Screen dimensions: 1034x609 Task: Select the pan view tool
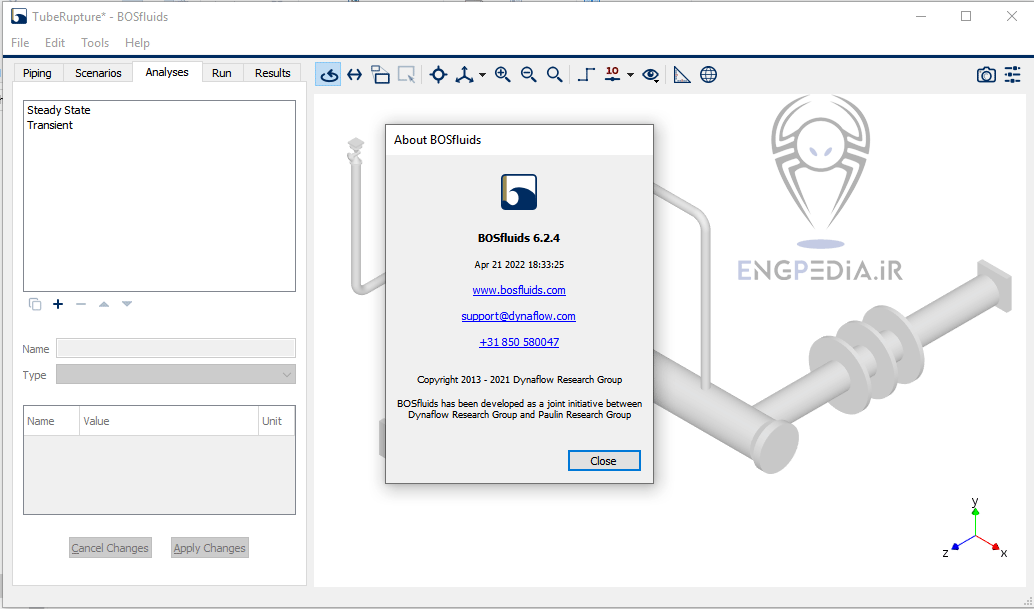coord(354,75)
